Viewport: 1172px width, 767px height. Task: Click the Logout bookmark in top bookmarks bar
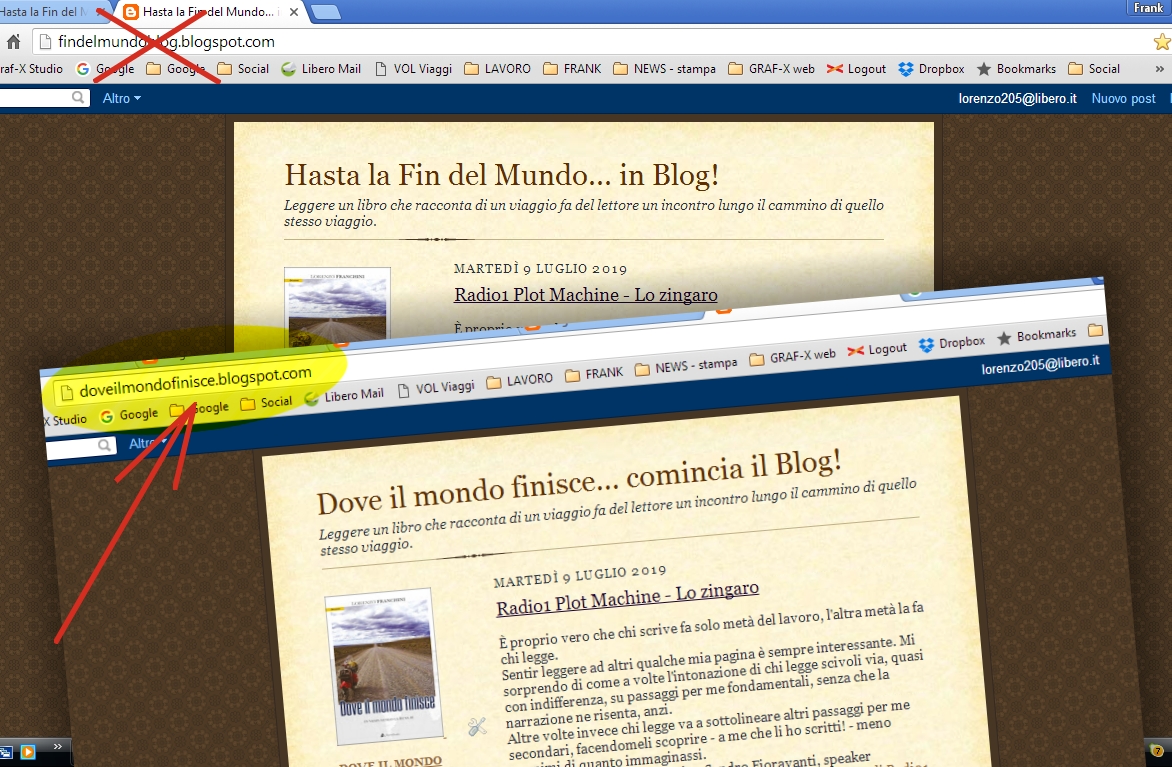pyautogui.click(x=857, y=69)
